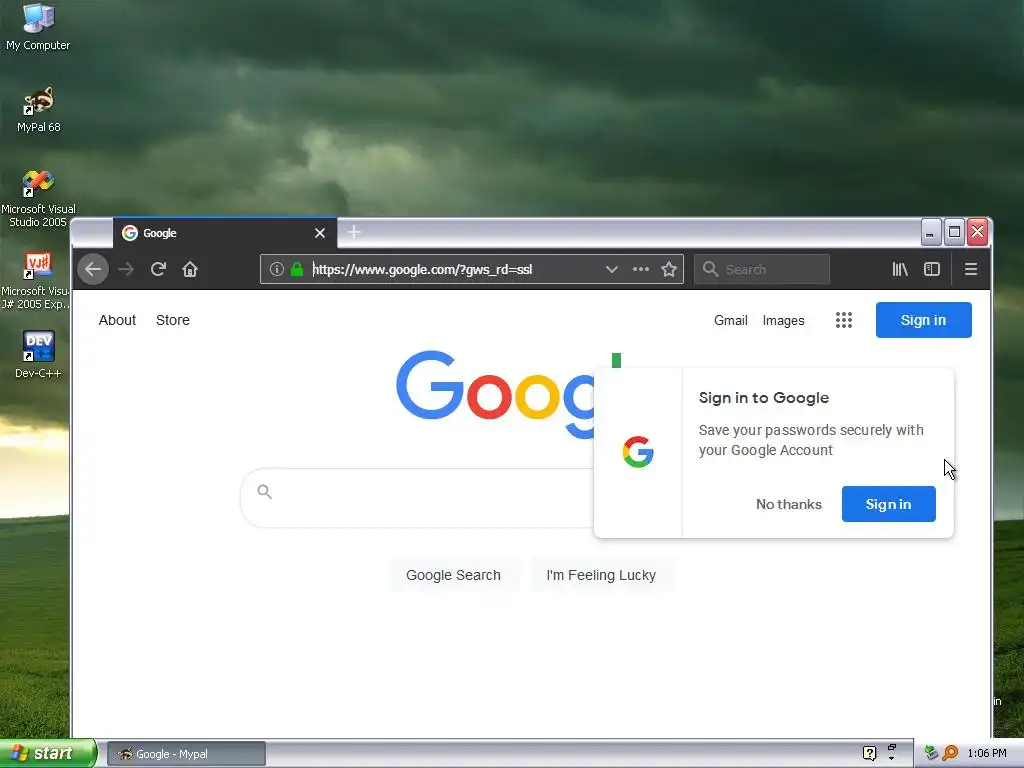Open page actions three-dot menu in address bar

click(641, 269)
